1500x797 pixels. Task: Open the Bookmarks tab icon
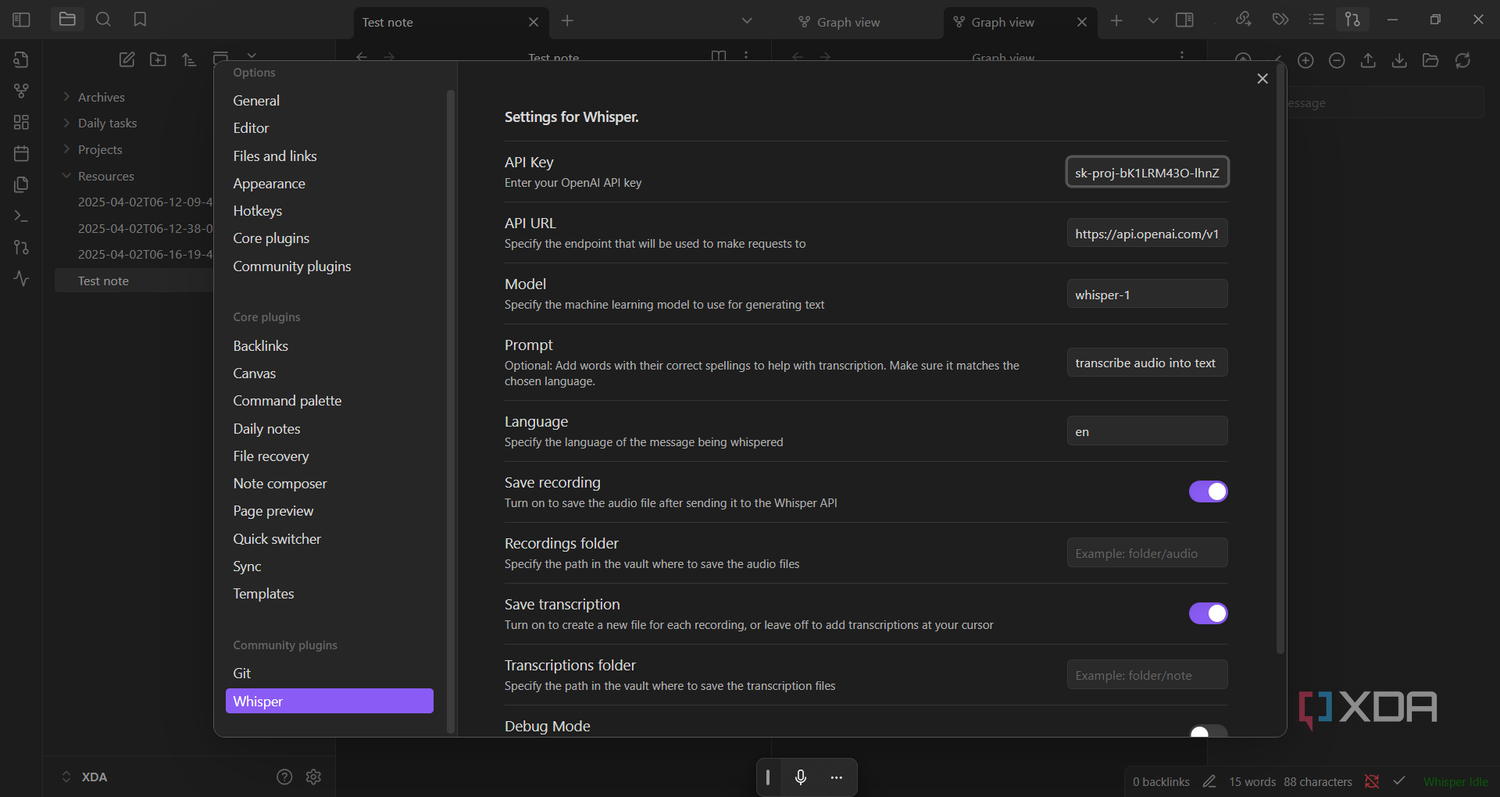(x=140, y=19)
